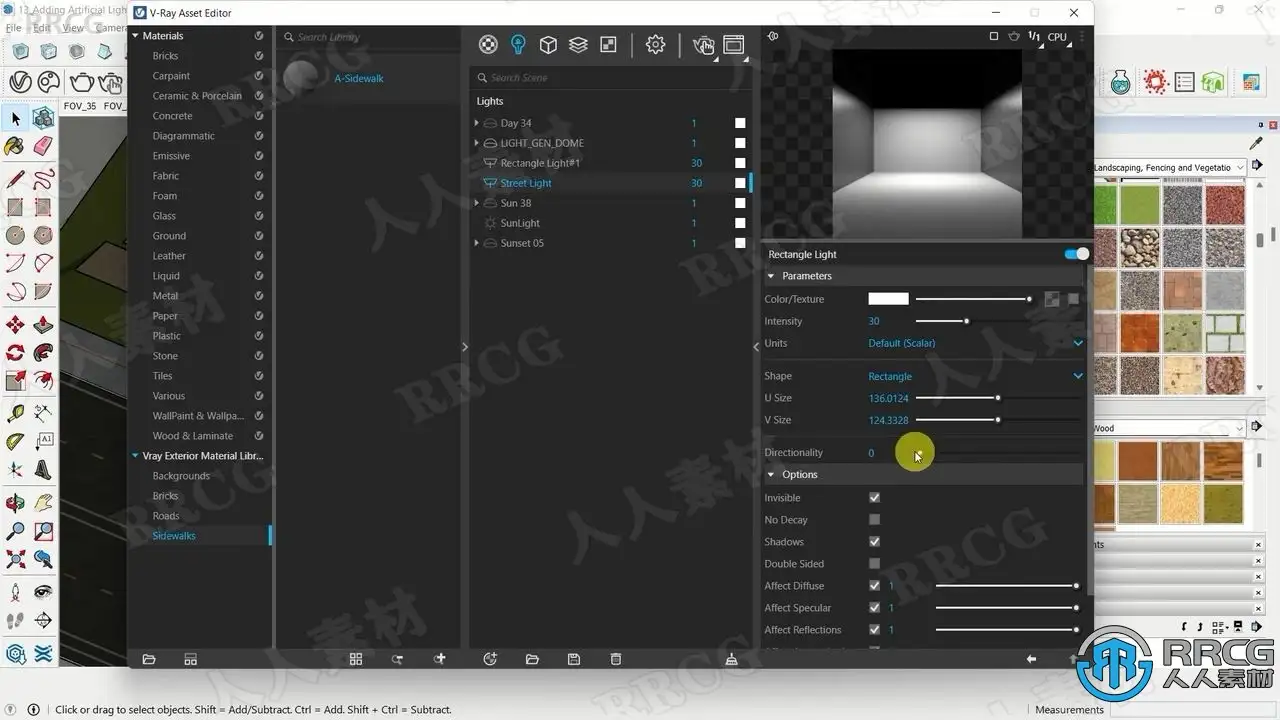
Task: Expand the Sunset 05 light group
Action: (x=477, y=243)
